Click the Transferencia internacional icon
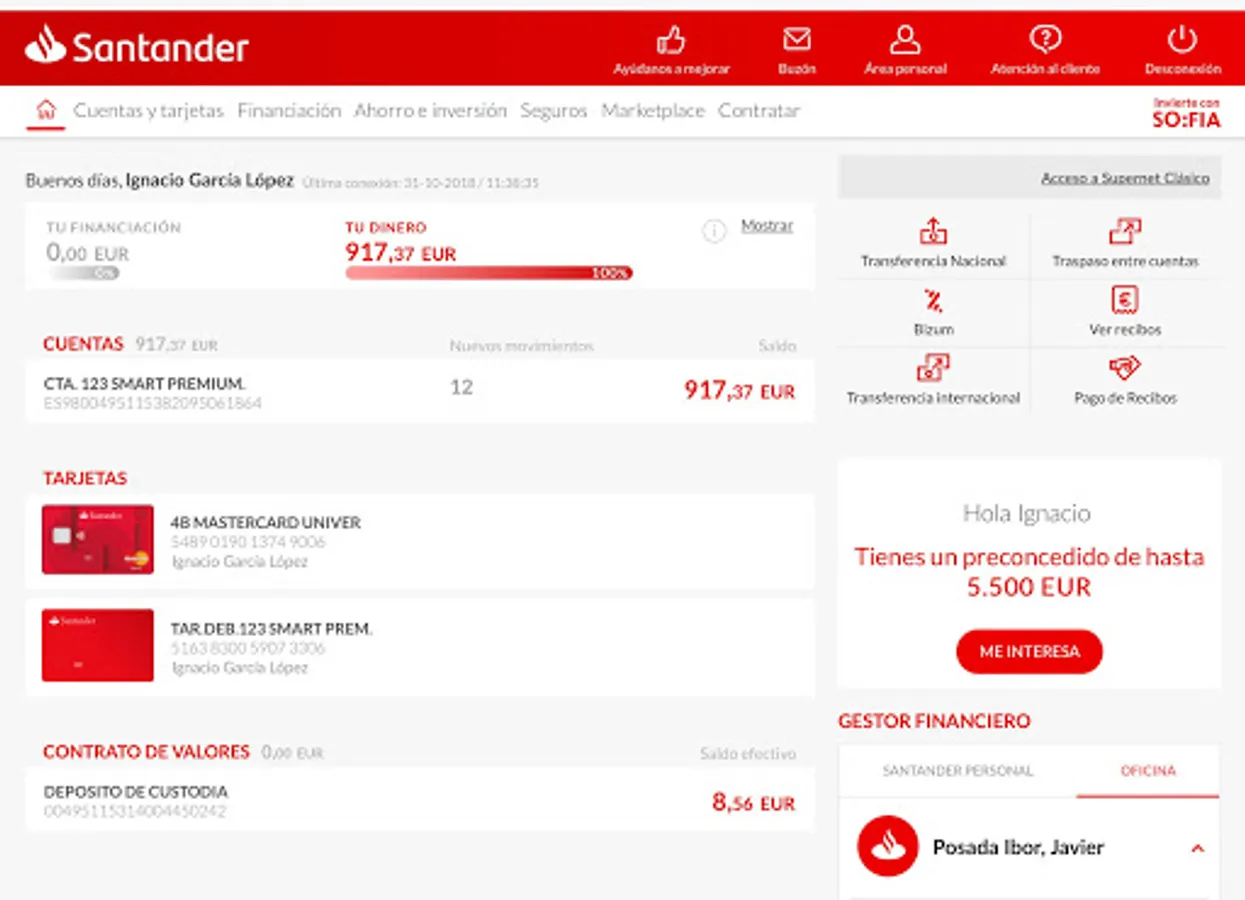 click(x=933, y=368)
